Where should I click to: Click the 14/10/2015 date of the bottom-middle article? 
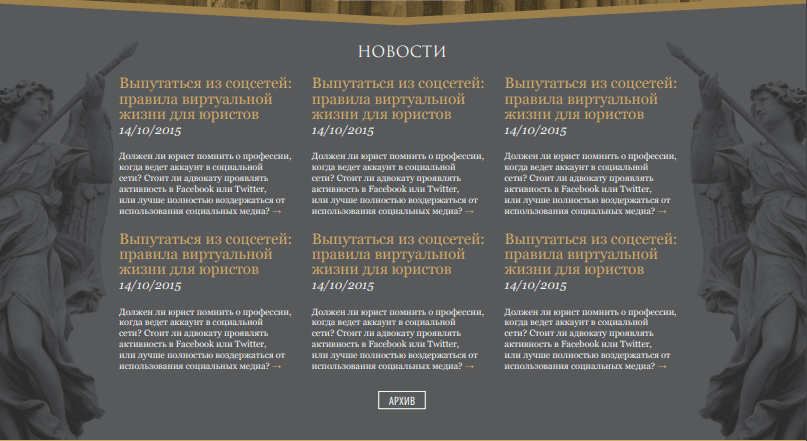coord(342,285)
